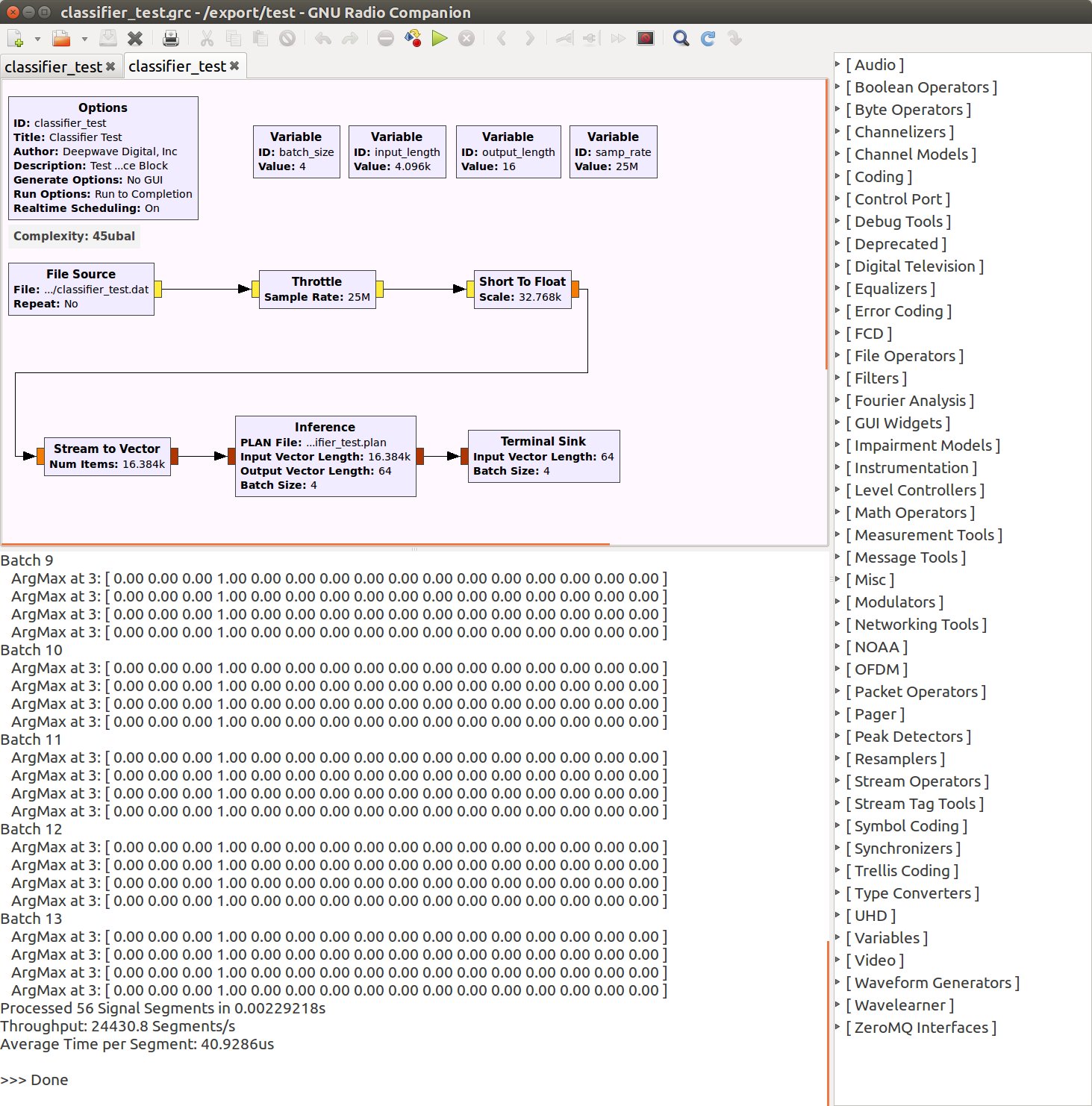The width and height of the screenshot is (1092, 1106).
Task: Open an existing flow graph file
Action: click(x=61, y=39)
